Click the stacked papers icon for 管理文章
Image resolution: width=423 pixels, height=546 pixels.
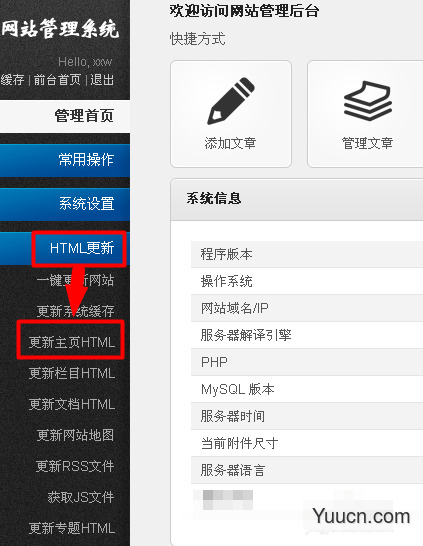[x=368, y=101]
